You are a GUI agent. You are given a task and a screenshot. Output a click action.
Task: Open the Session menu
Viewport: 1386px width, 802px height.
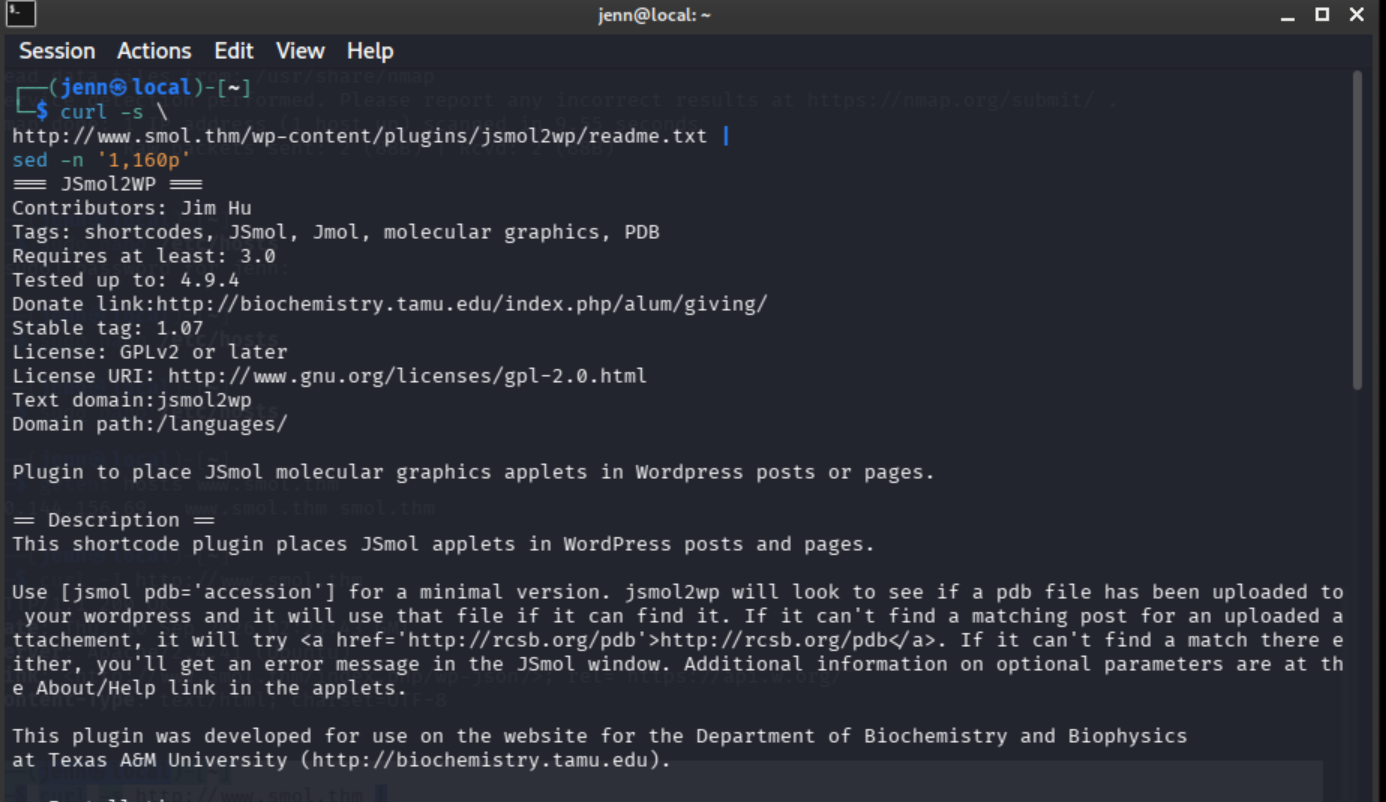(x=57, y=51)
